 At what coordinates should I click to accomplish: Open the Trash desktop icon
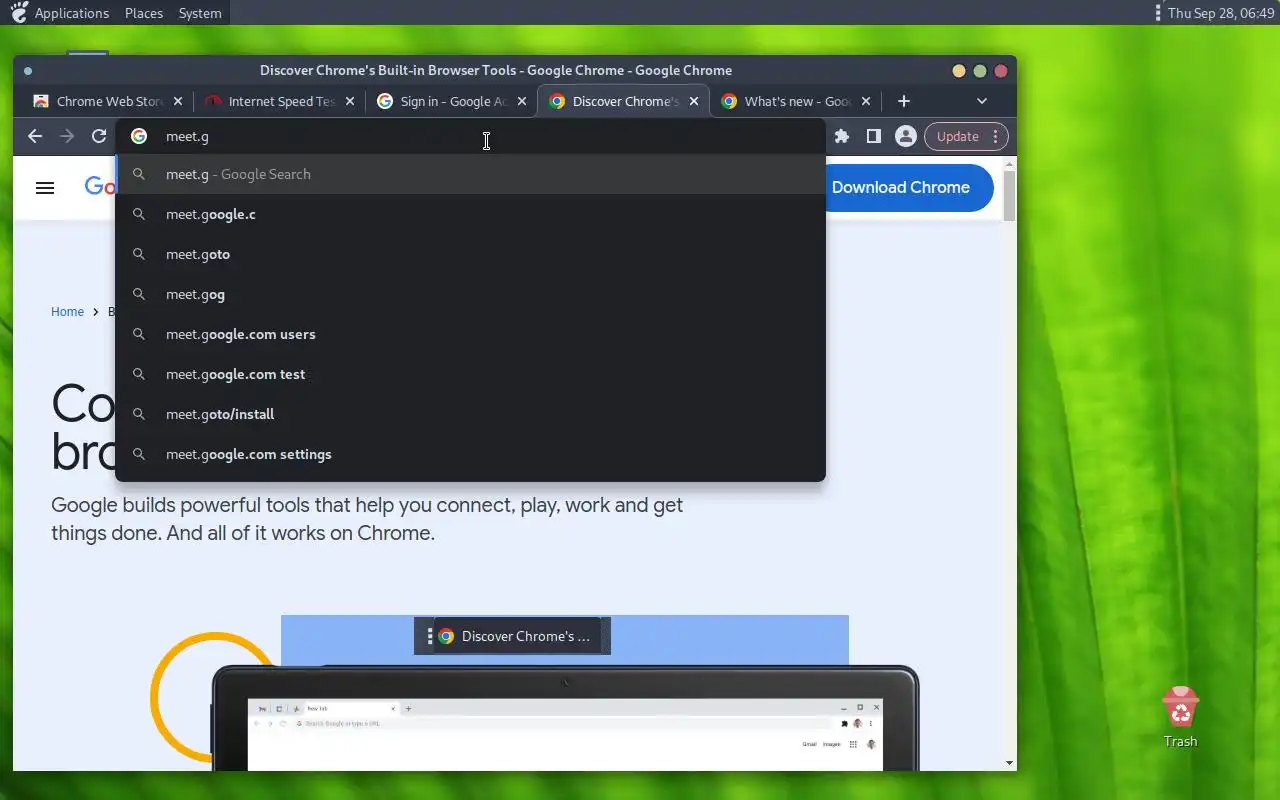[1181, 717]
